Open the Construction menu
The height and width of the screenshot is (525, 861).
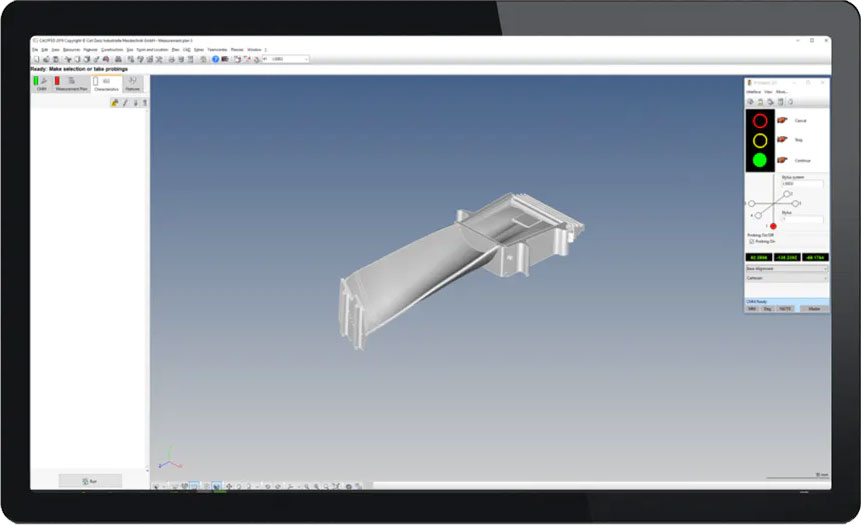[x=112, y=50]
